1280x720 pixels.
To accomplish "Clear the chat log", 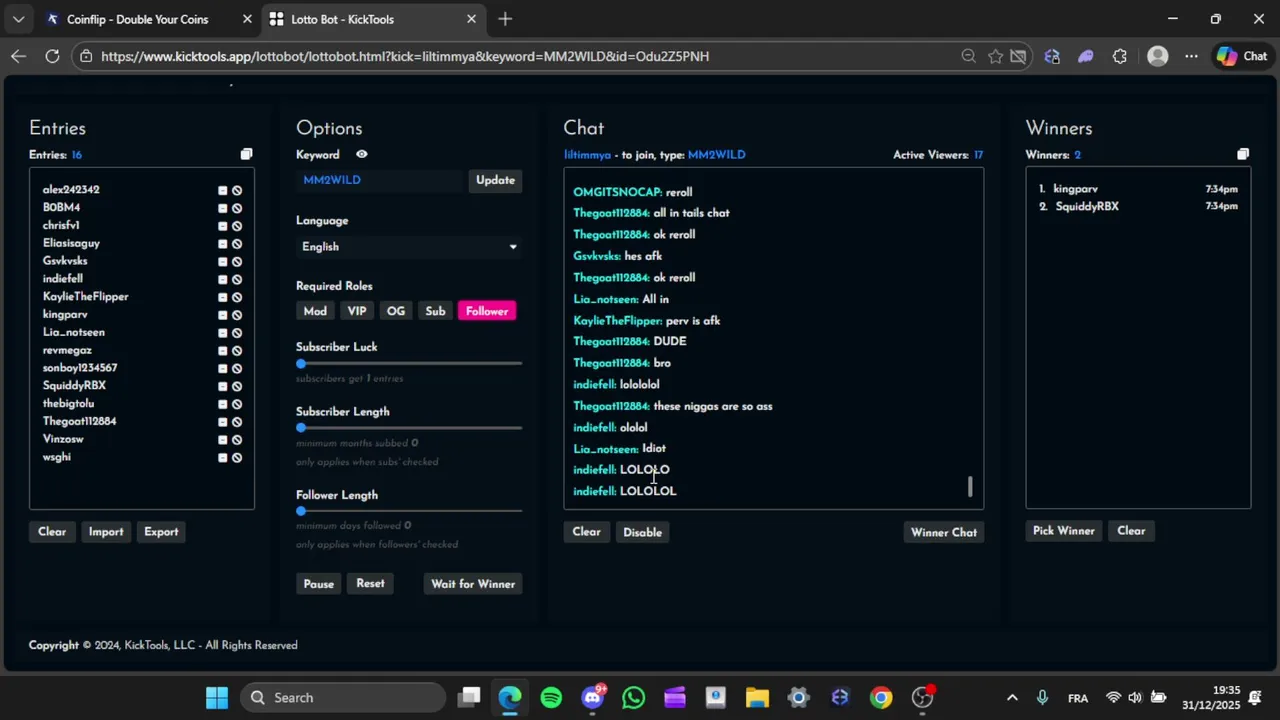I will [586, 532].
